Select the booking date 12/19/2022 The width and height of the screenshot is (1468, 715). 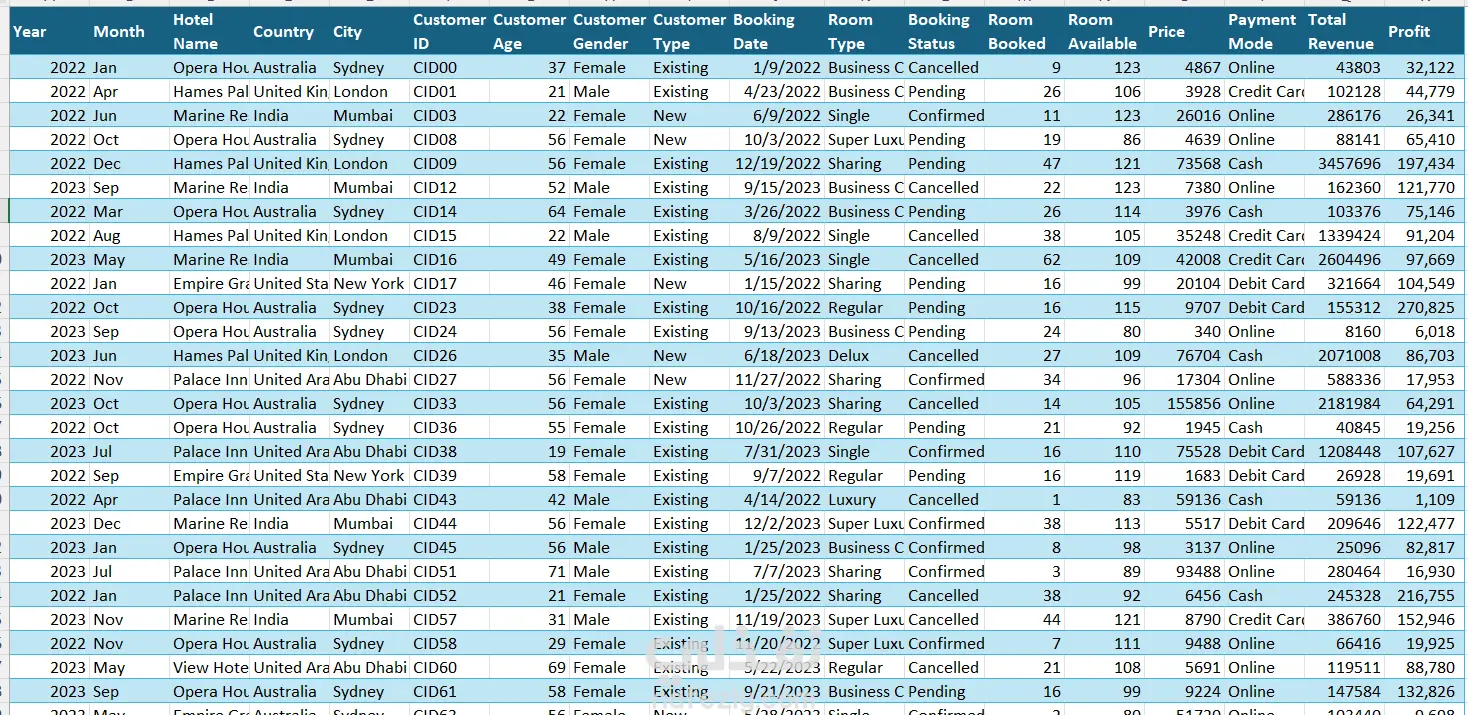[x=776, y=164]
